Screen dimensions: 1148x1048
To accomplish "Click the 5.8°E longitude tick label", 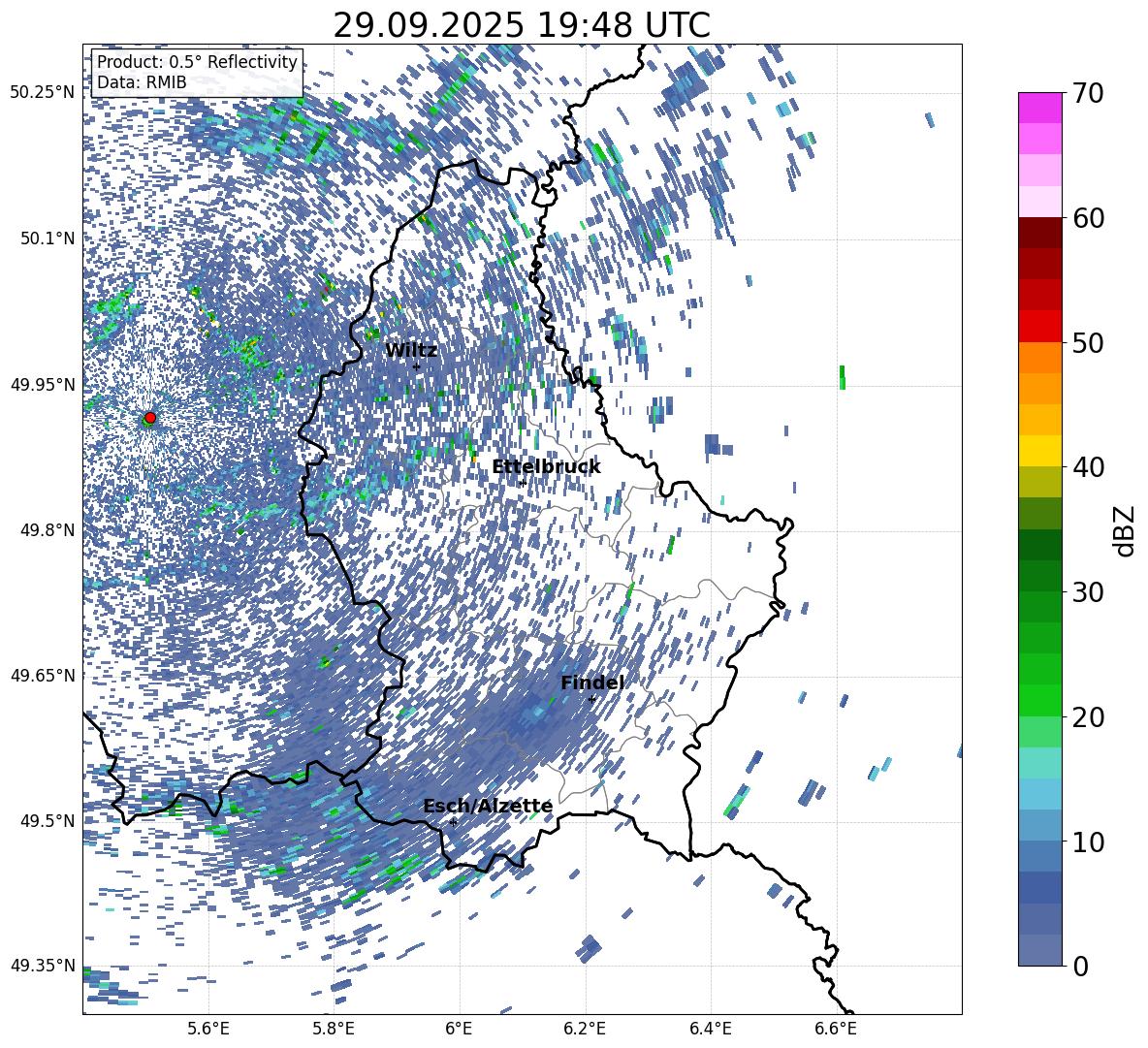I will (x=334, y=1029).
